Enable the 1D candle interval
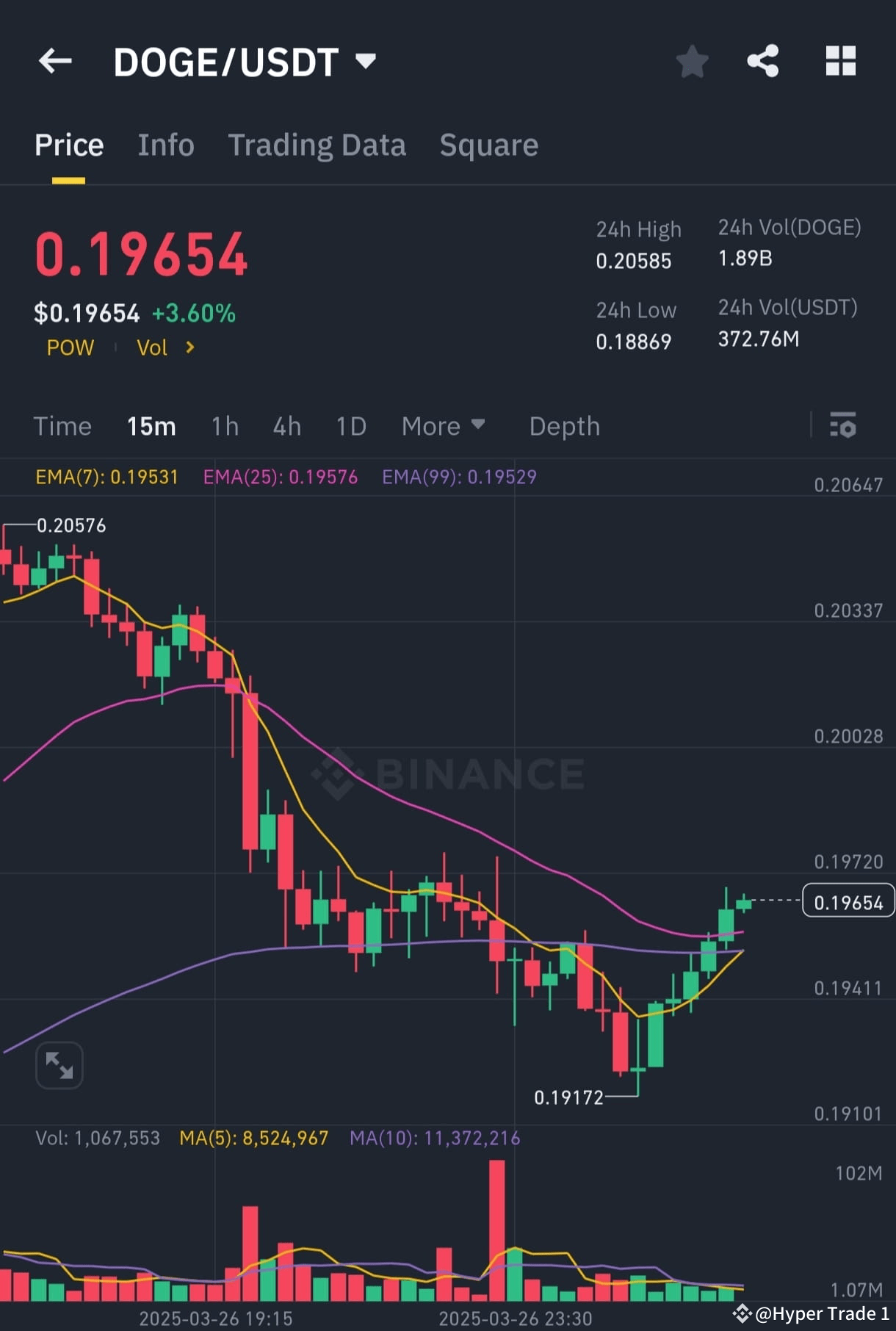The image size is (896, 1331). click(350, 426)
